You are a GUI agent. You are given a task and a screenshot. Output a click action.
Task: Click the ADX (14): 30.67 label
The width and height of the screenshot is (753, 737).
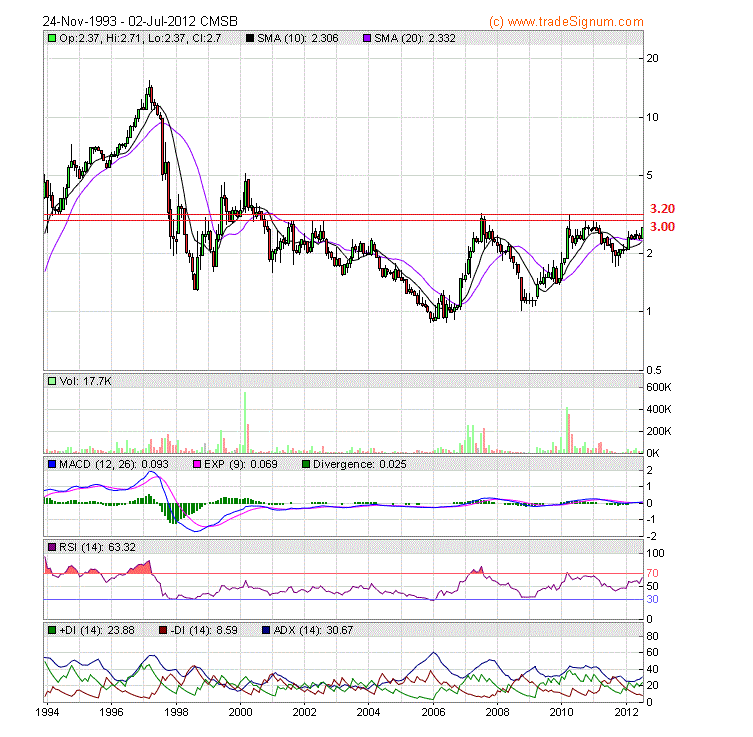313,630
